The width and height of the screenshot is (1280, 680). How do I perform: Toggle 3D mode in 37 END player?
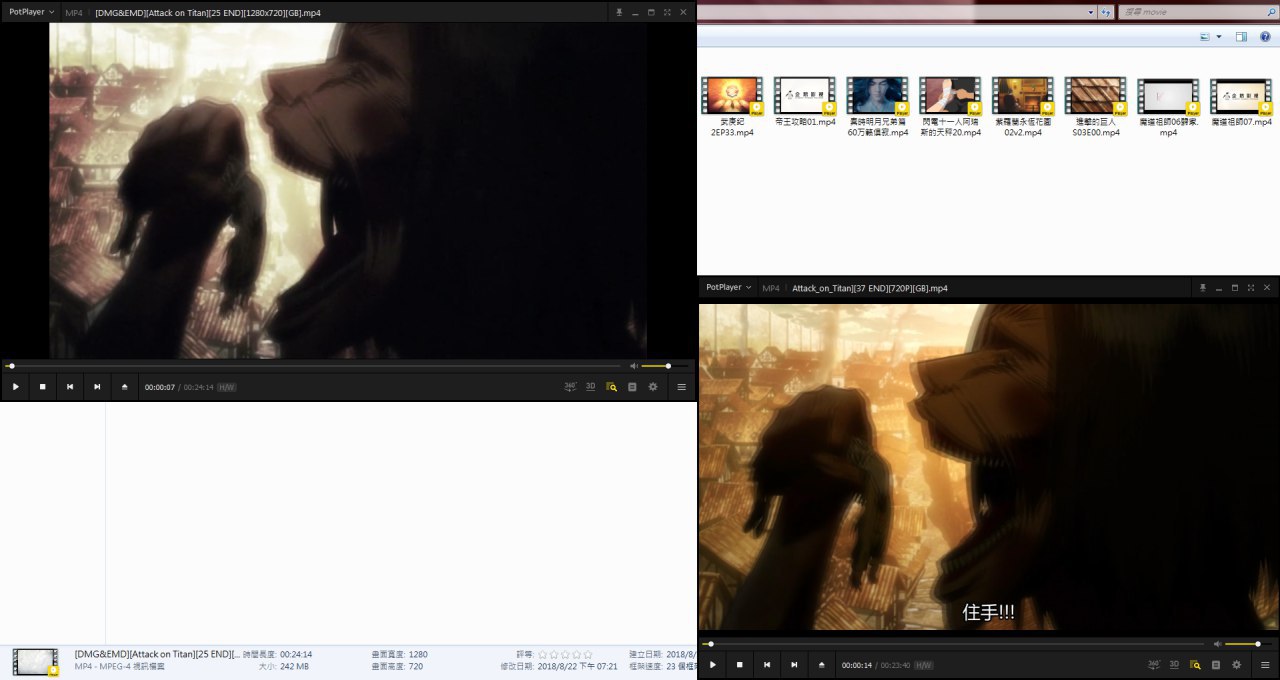click(1174, 664)
